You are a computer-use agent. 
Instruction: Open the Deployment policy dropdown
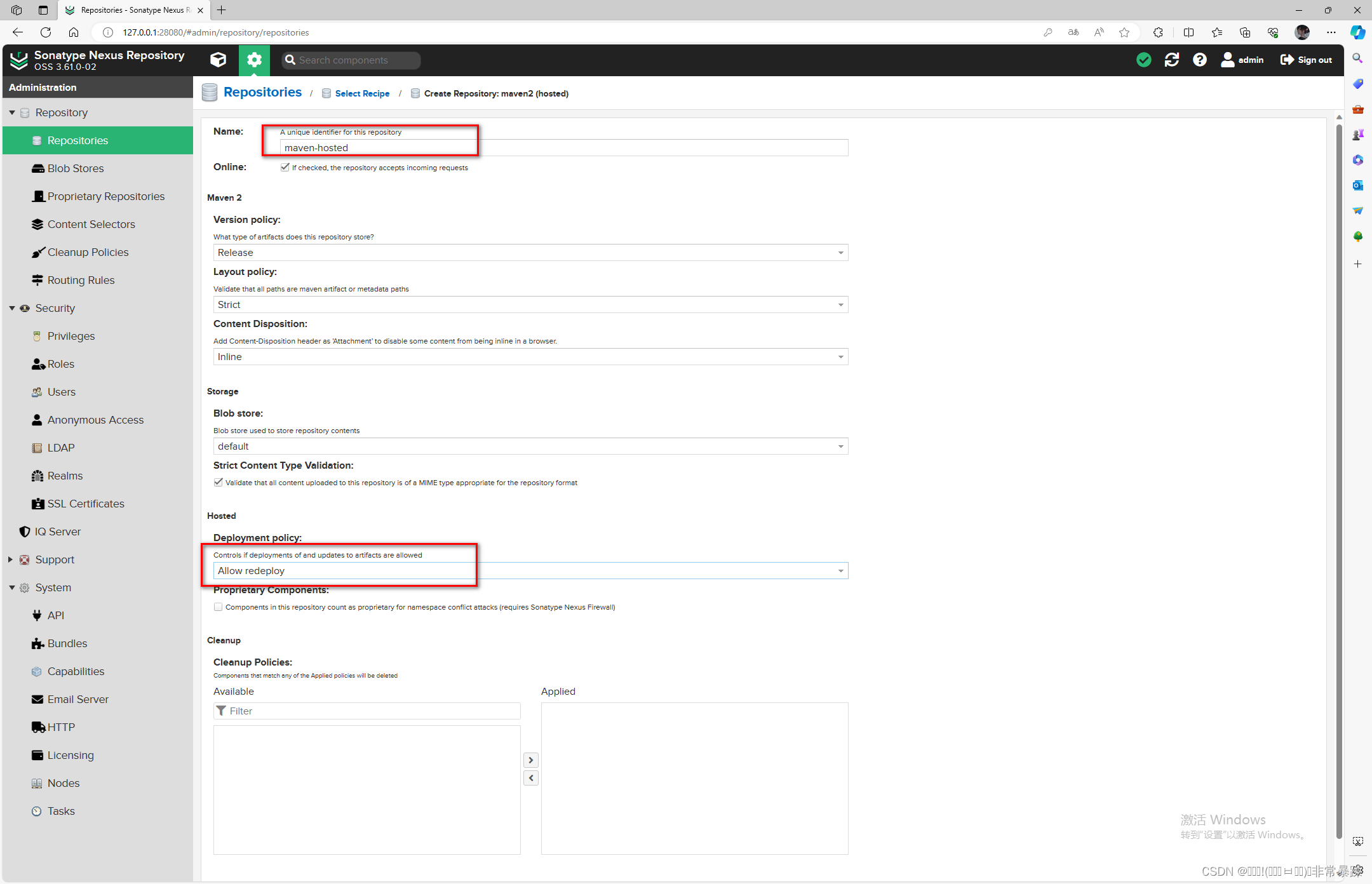click(x=530, y=571)
